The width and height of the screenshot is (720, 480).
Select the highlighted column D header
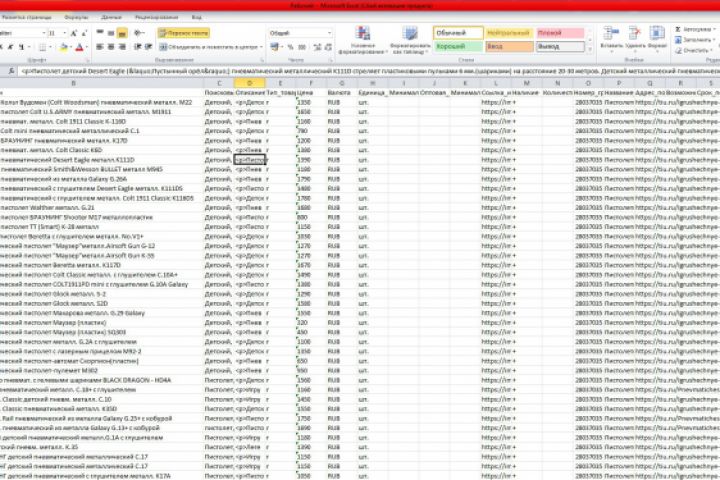[249, 83]
